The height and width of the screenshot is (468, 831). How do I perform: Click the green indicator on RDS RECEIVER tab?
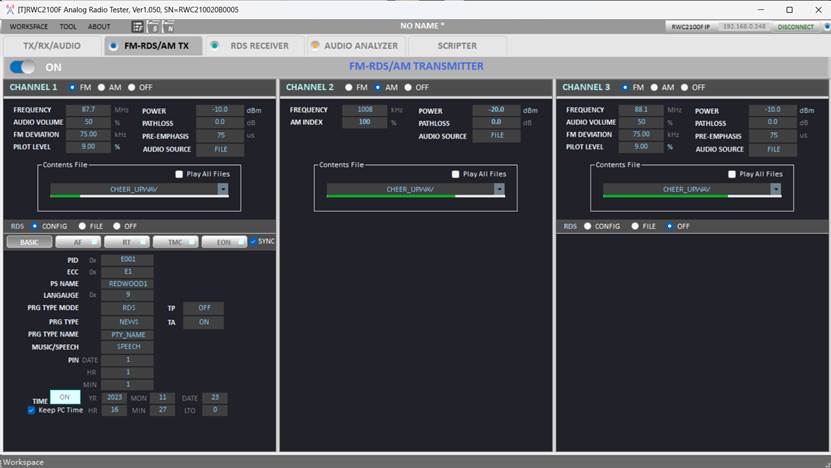215,45
